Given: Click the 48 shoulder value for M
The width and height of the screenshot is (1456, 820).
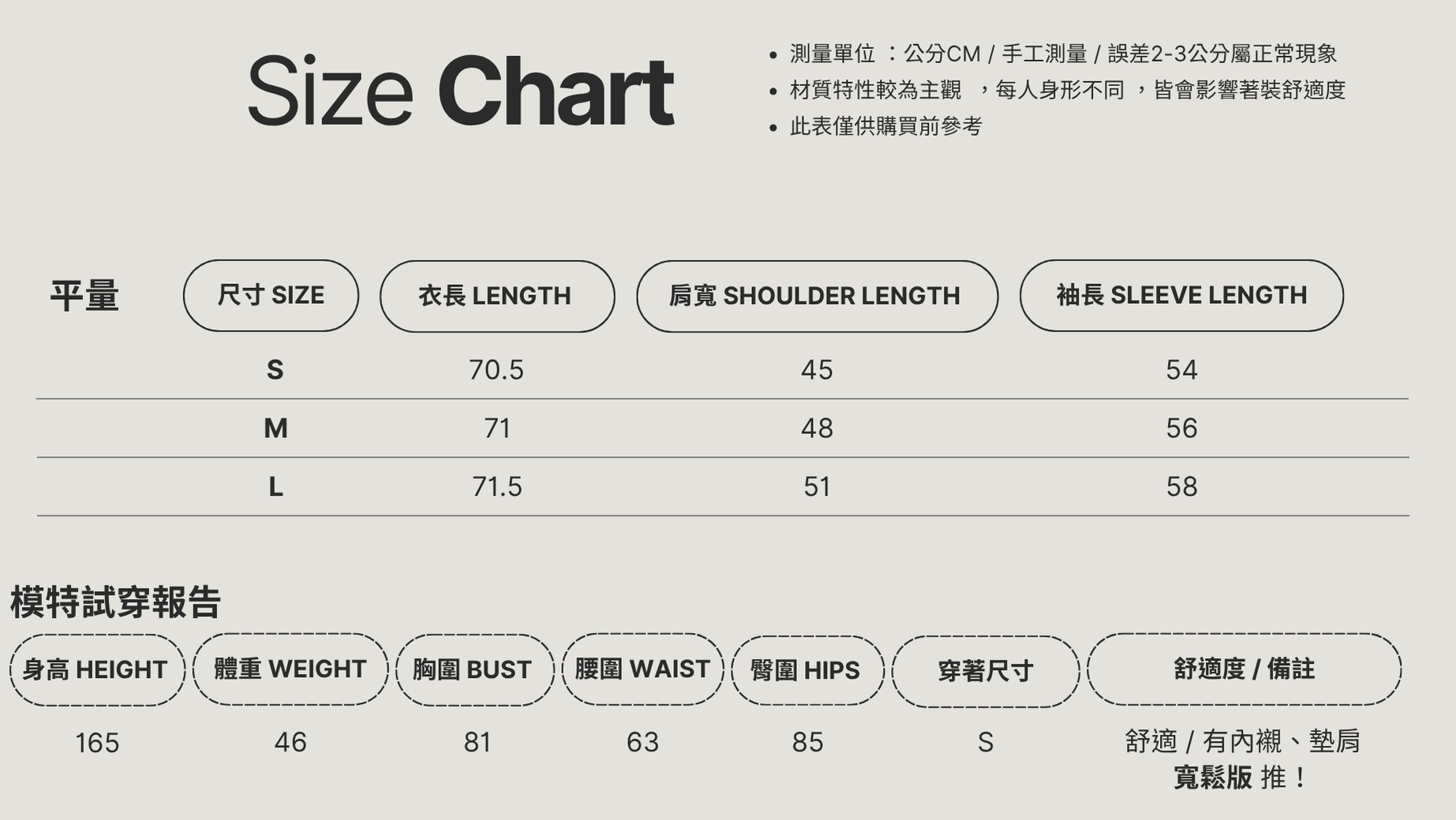Looking at the screenshot, I should coord(817,429).
